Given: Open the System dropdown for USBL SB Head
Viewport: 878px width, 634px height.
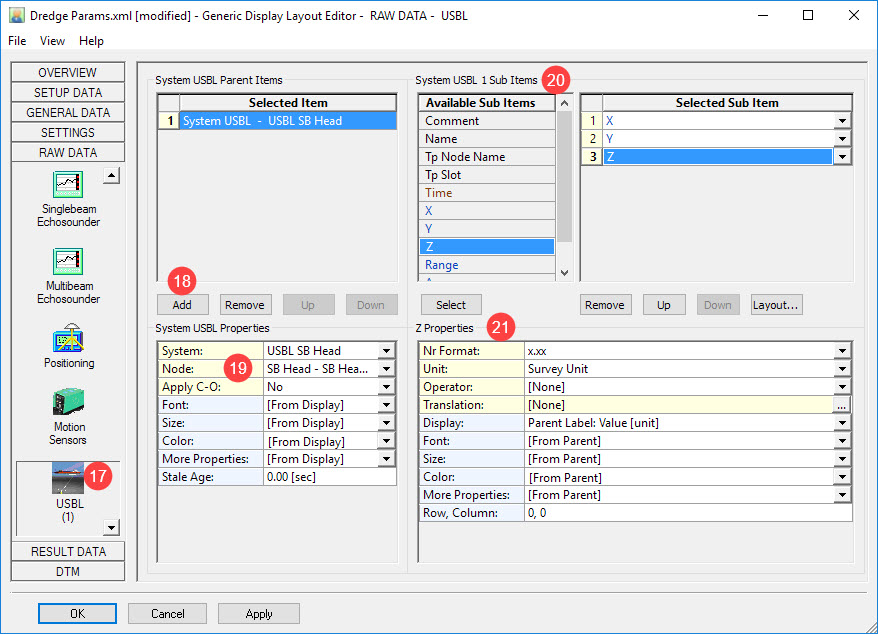Looking at the screenshot, I should tap(386, 351).
